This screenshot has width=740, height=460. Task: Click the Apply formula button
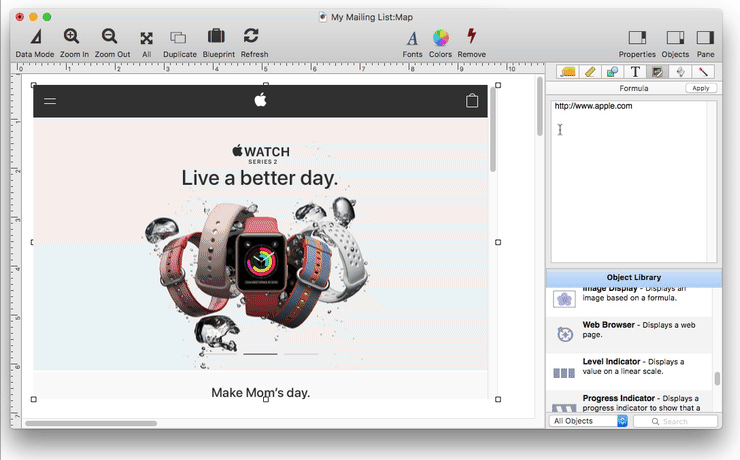click(701, 88)
